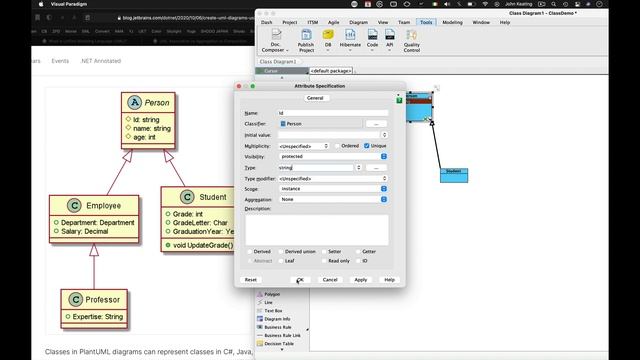Click the Student class shape on canvas
The image size is (640, 360).
(x=454, y=176)
